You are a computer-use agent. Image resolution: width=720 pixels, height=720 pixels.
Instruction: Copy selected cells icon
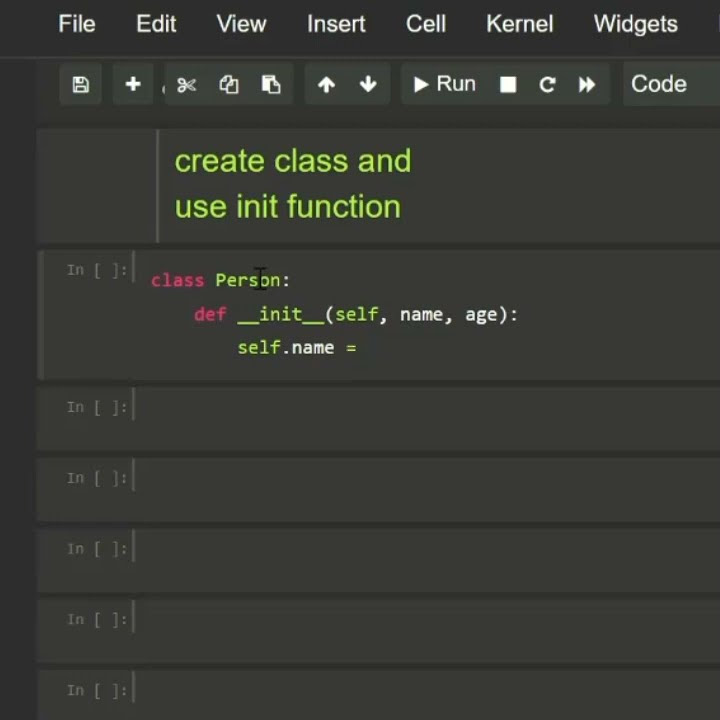coord(229,84)
